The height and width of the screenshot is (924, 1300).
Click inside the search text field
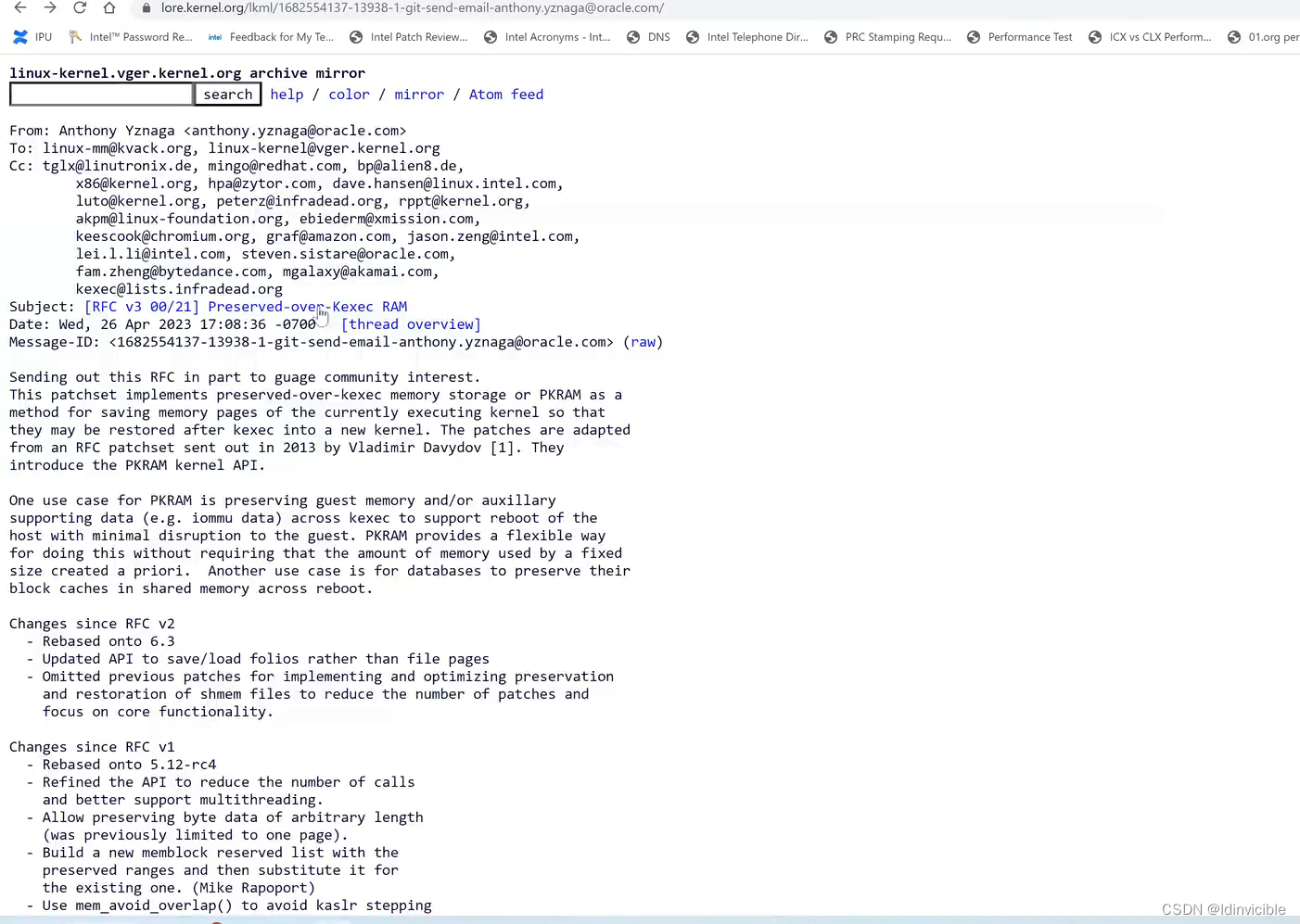point(100,94)
